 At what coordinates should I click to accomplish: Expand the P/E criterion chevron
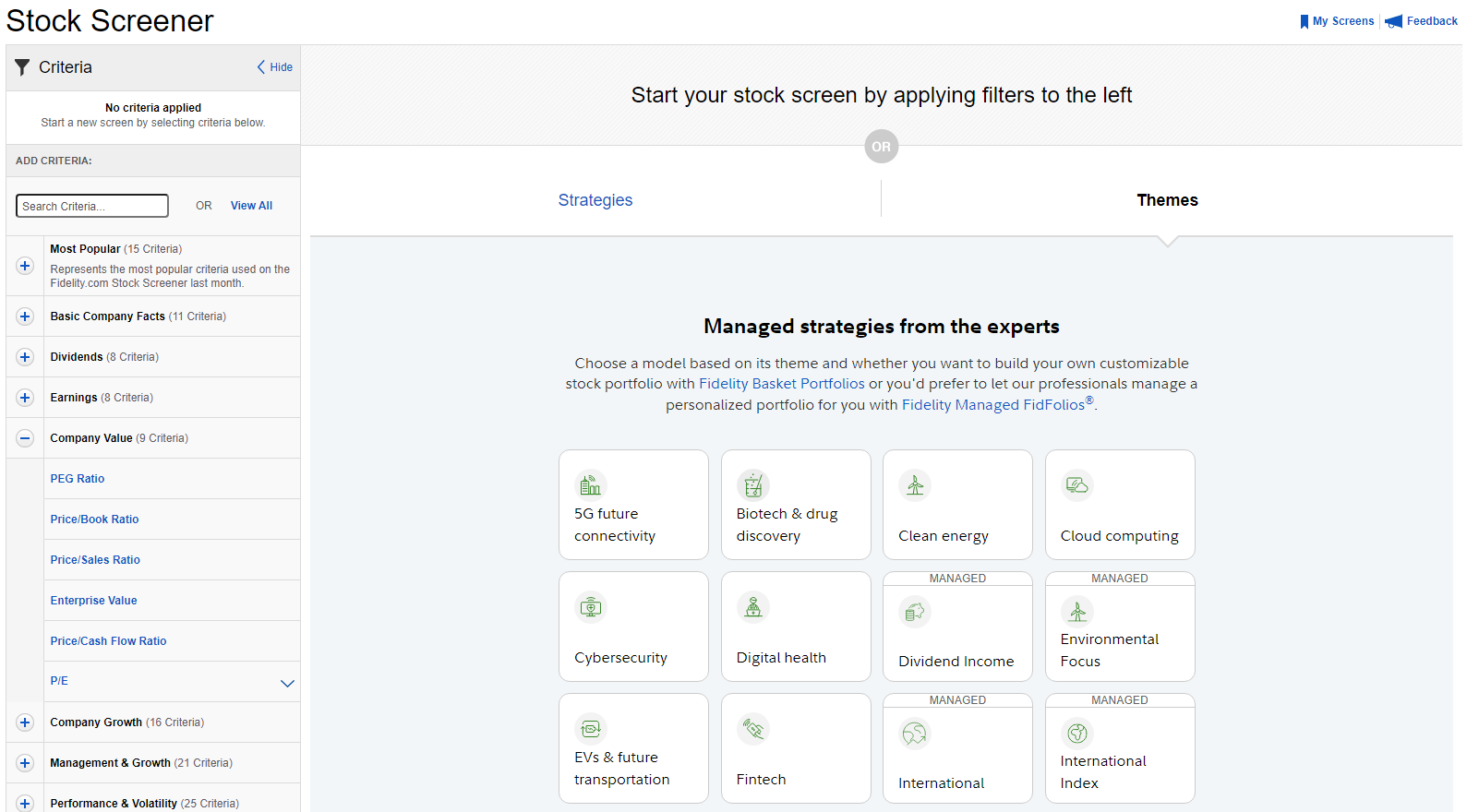tap(287, 683)
